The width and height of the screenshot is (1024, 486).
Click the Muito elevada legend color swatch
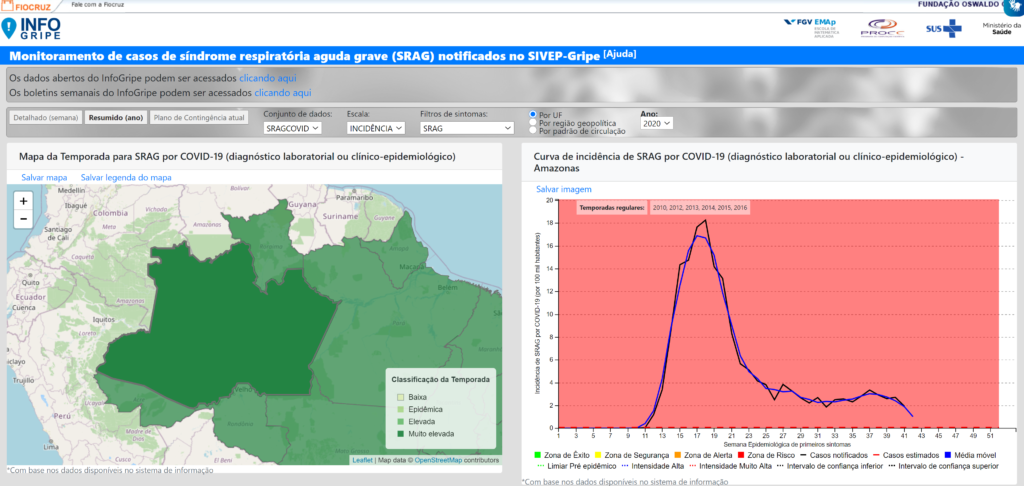[400, 433]
